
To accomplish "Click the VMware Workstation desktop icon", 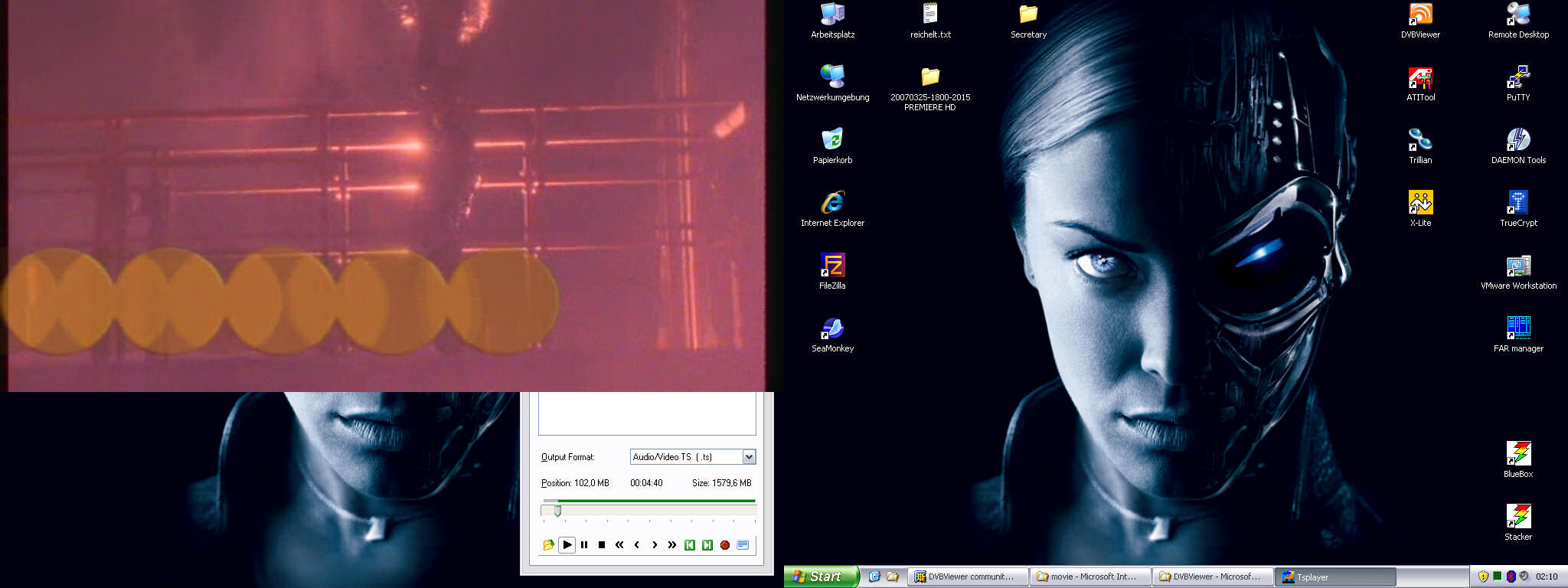I will tap(1517, 265).
